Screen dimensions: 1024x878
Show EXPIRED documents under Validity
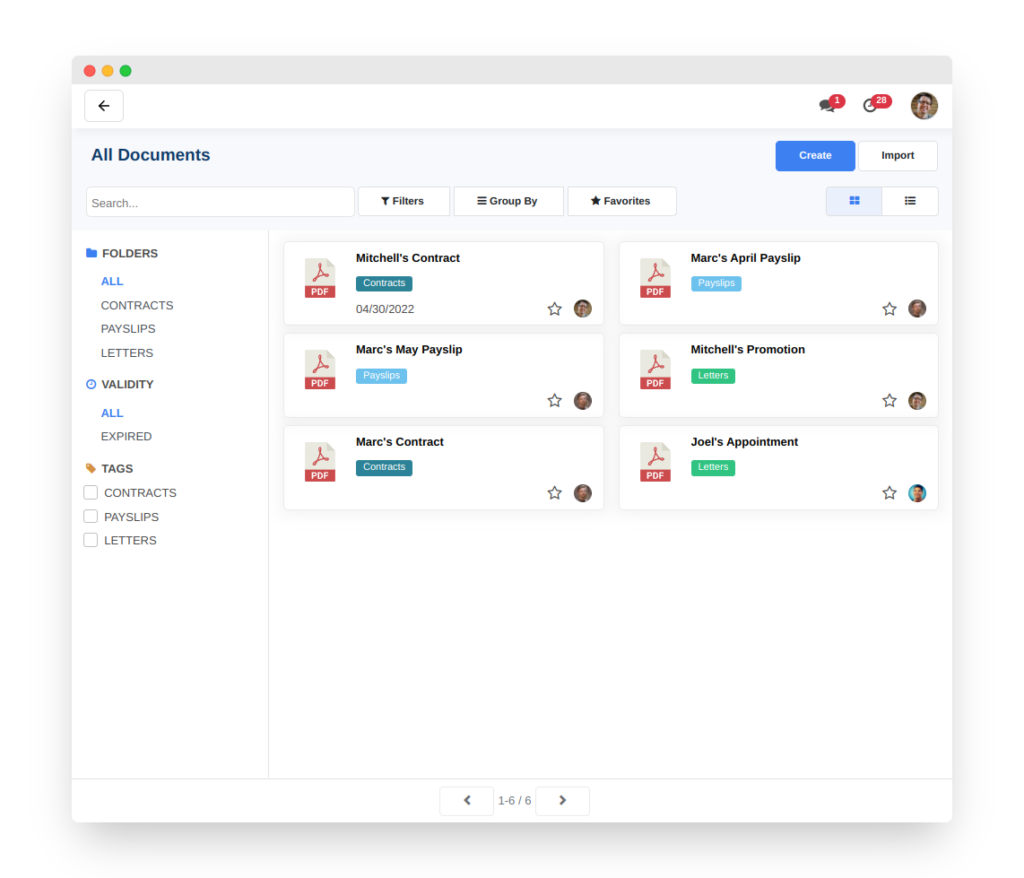126,436
